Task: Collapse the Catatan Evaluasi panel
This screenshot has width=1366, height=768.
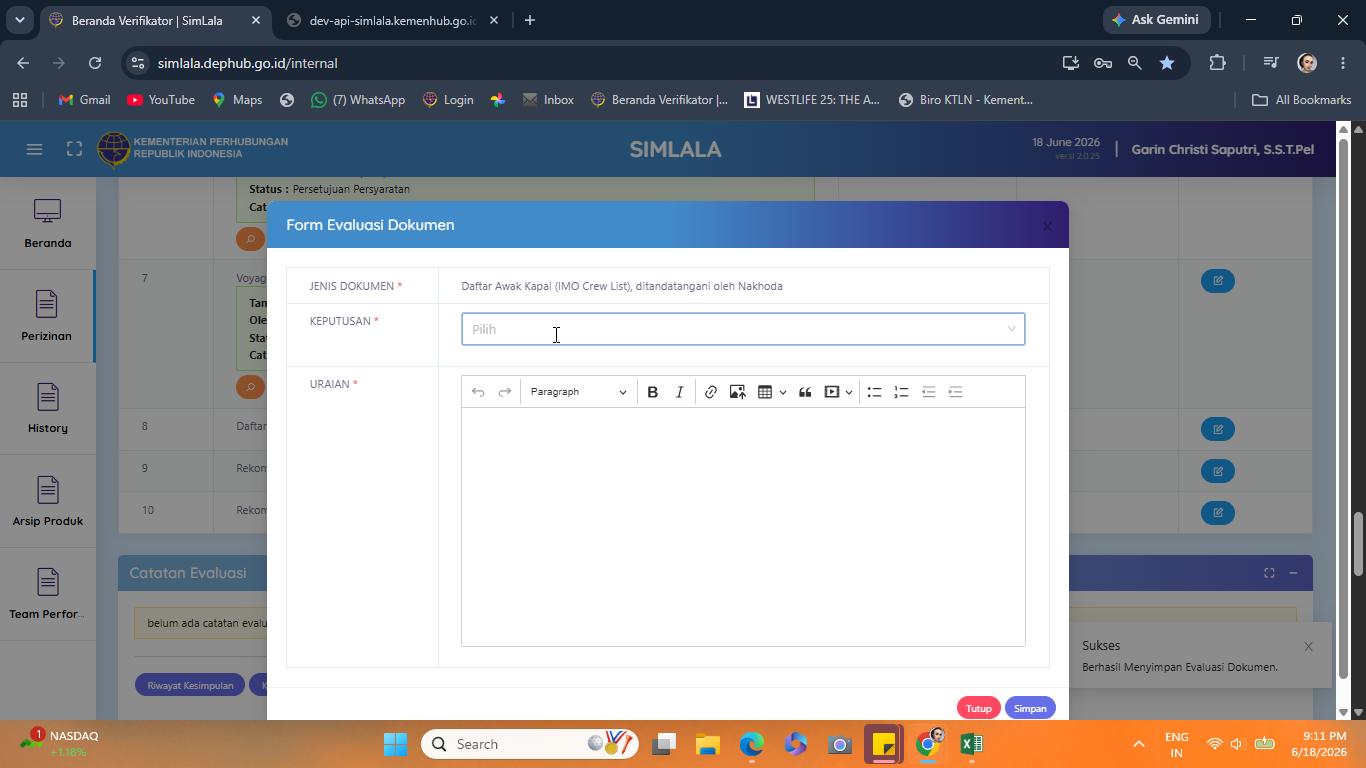Action: tap(1293, 573)
